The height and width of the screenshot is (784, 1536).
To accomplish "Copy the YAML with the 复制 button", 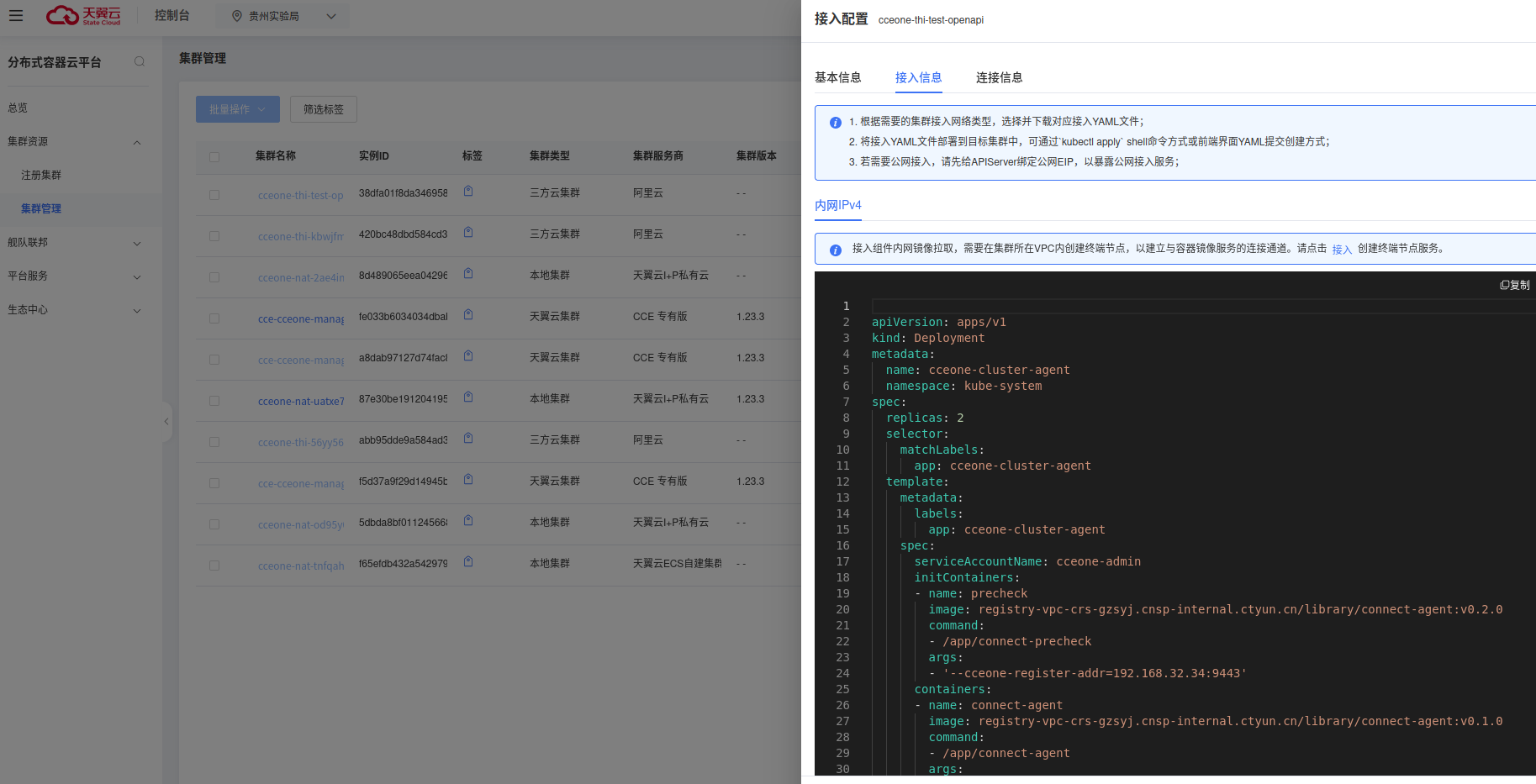I will click(x=1515, y=285).
